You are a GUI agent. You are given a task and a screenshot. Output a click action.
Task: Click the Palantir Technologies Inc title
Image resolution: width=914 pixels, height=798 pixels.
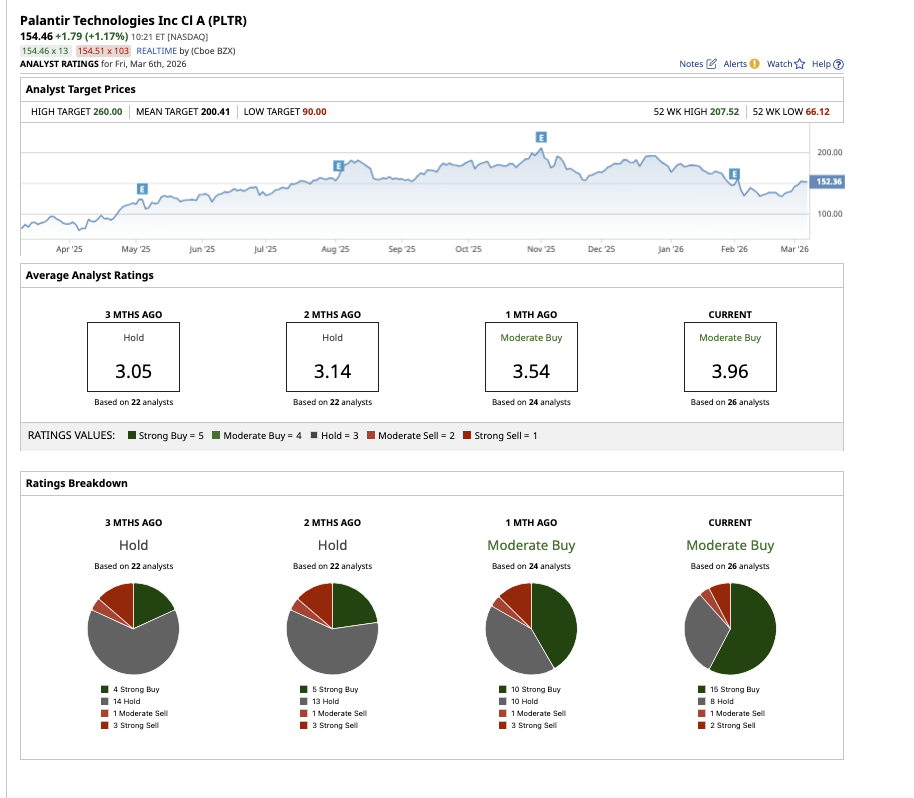coord(133,20)
